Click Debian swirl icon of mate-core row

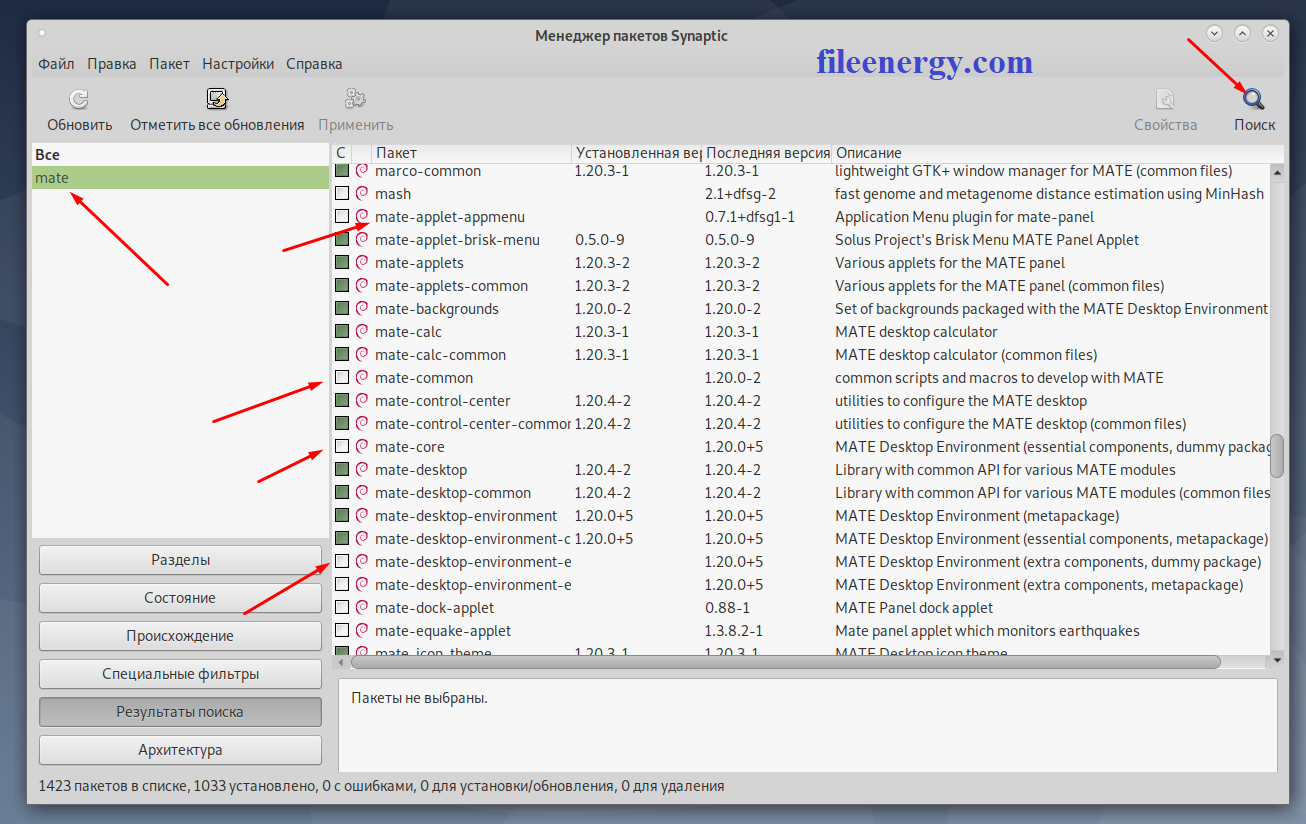[362, 446]
